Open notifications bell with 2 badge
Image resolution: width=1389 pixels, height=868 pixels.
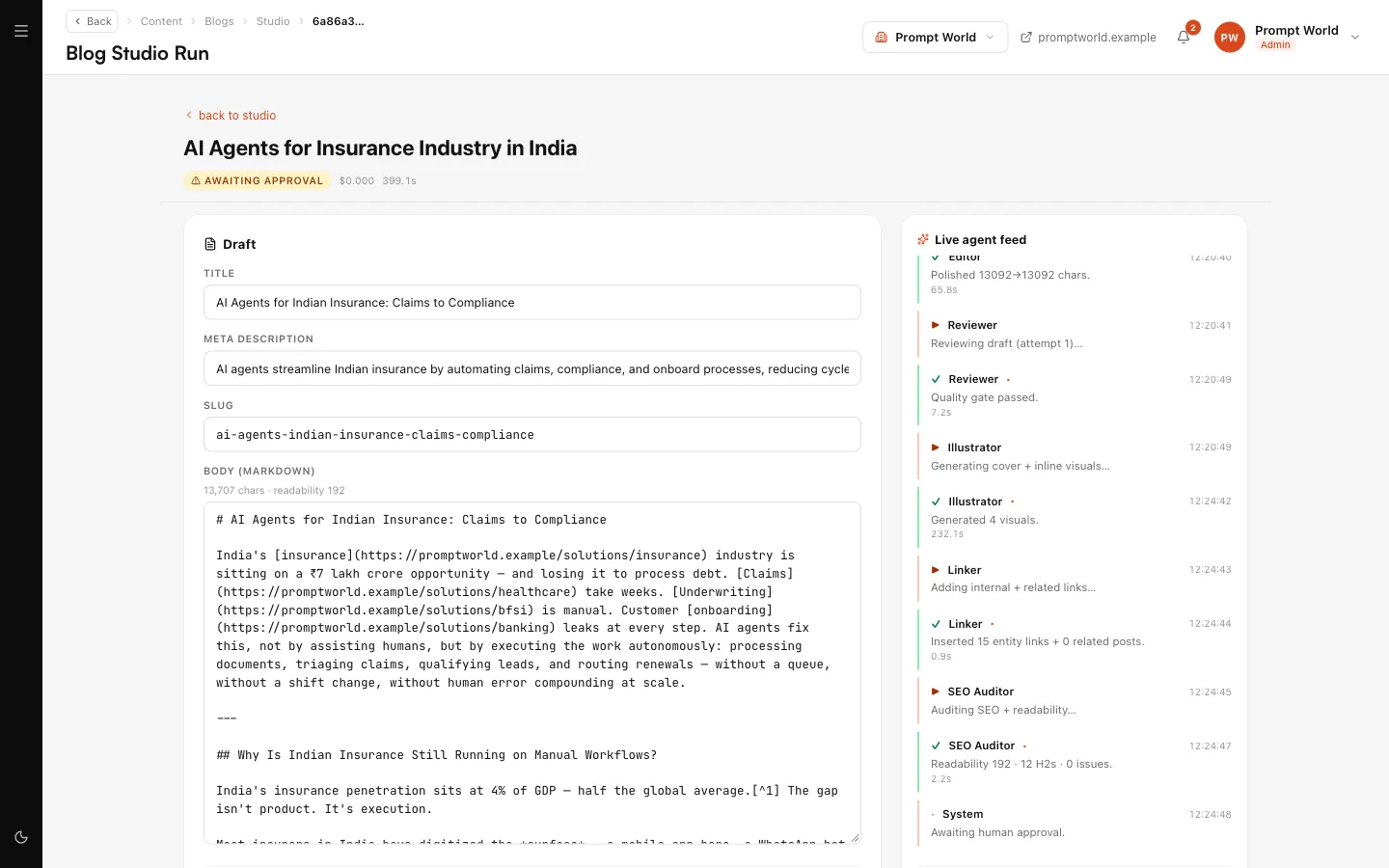click(1184, 37)
